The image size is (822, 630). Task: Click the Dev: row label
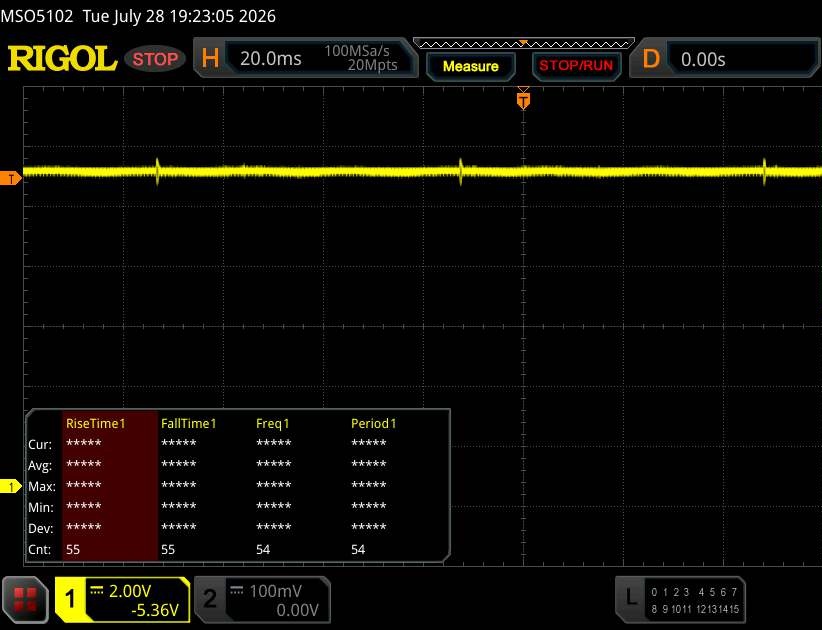(x=41, y=528)
